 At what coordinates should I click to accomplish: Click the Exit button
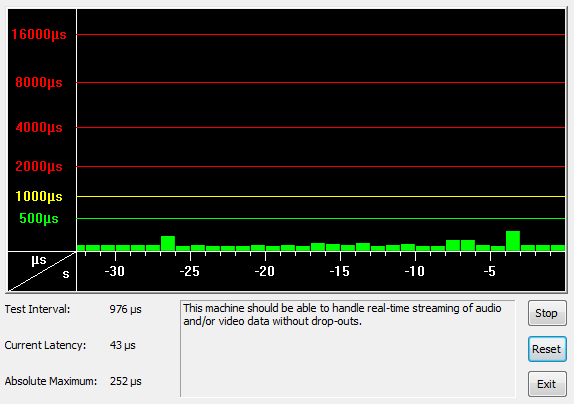(x=547, y=384)
